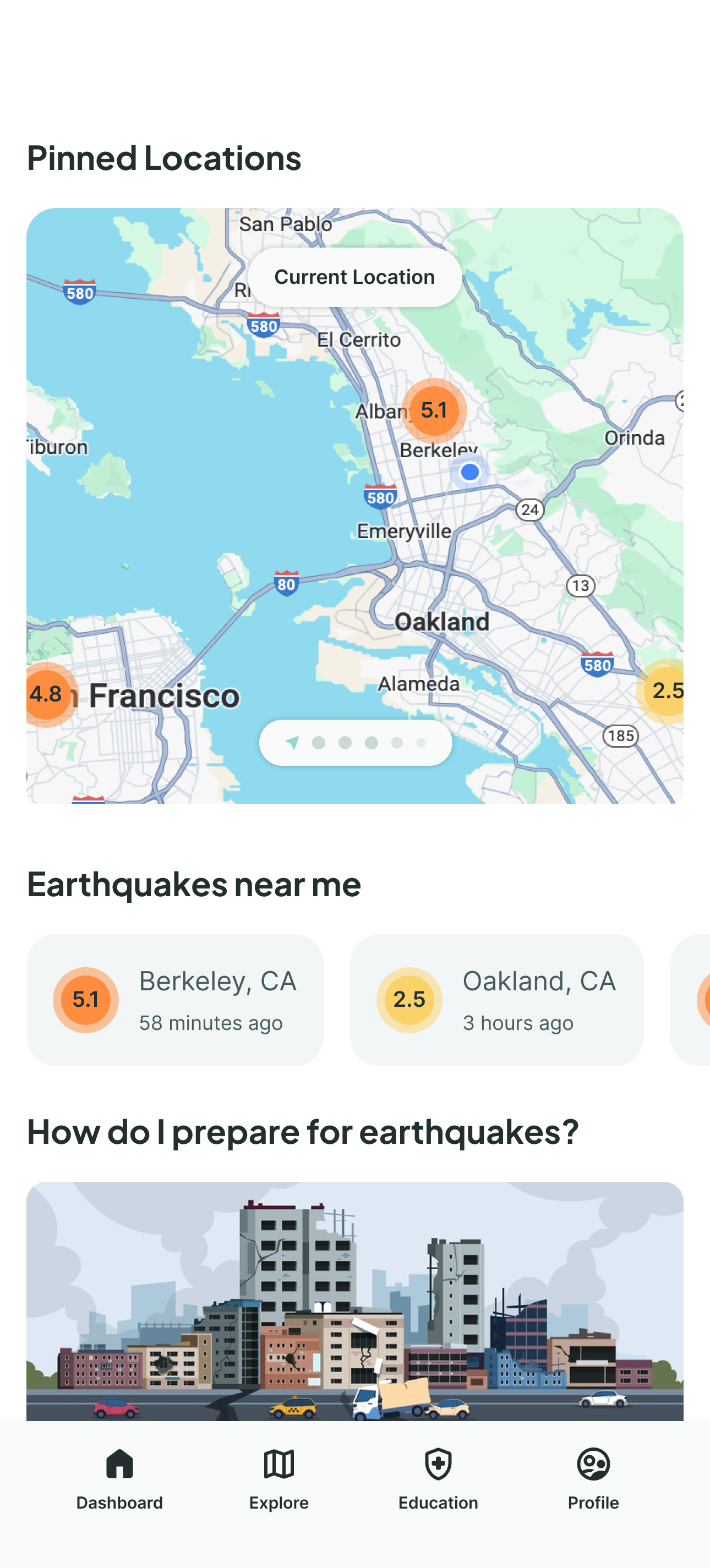Open the Explore map icon
The height and width of the screenshot is (1568, 710).
click(279, 1464)
